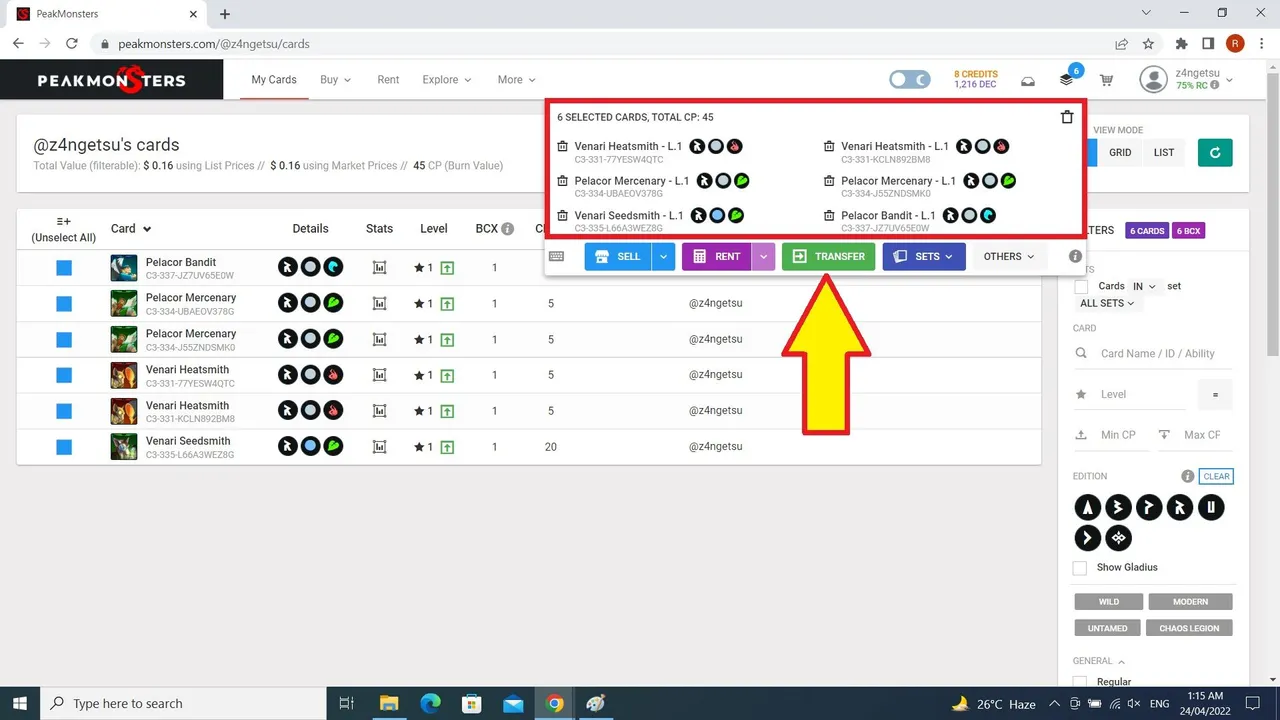Switch to LIST view mode
Image resolution: width=1280 pixels, height=720 pixels.
1164,153
